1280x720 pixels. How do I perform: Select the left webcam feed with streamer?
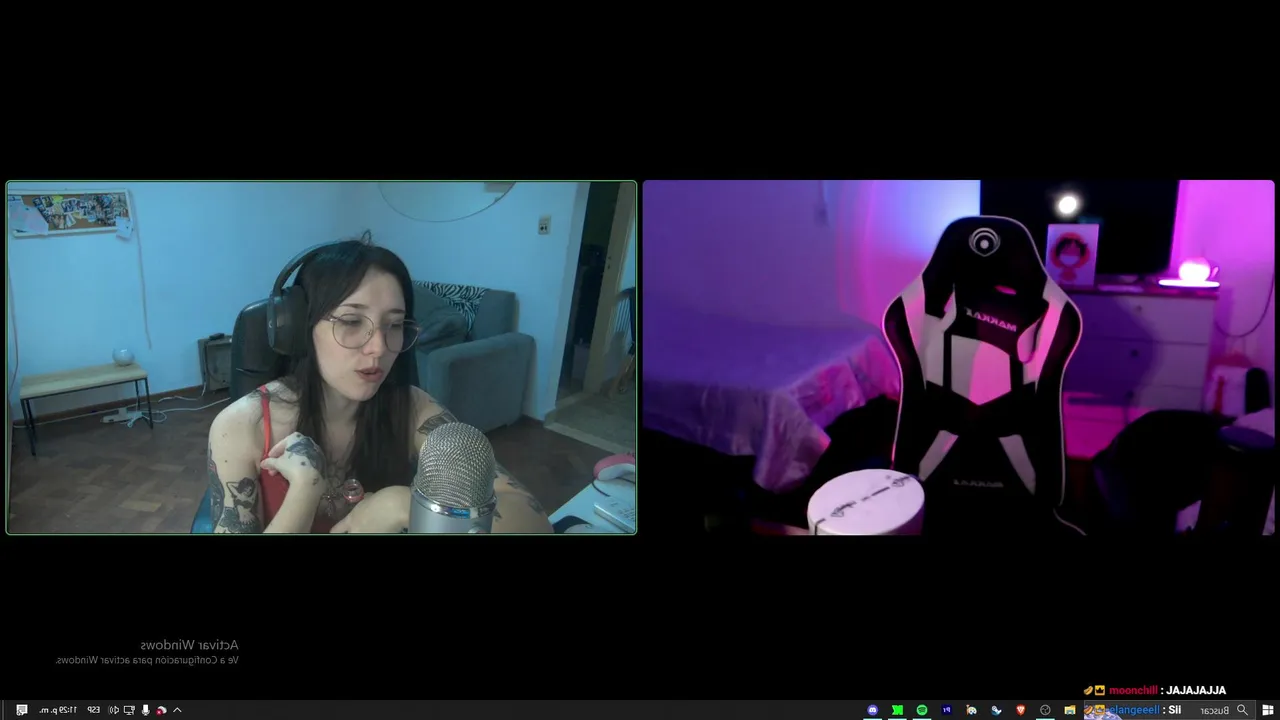pos(321,357)
